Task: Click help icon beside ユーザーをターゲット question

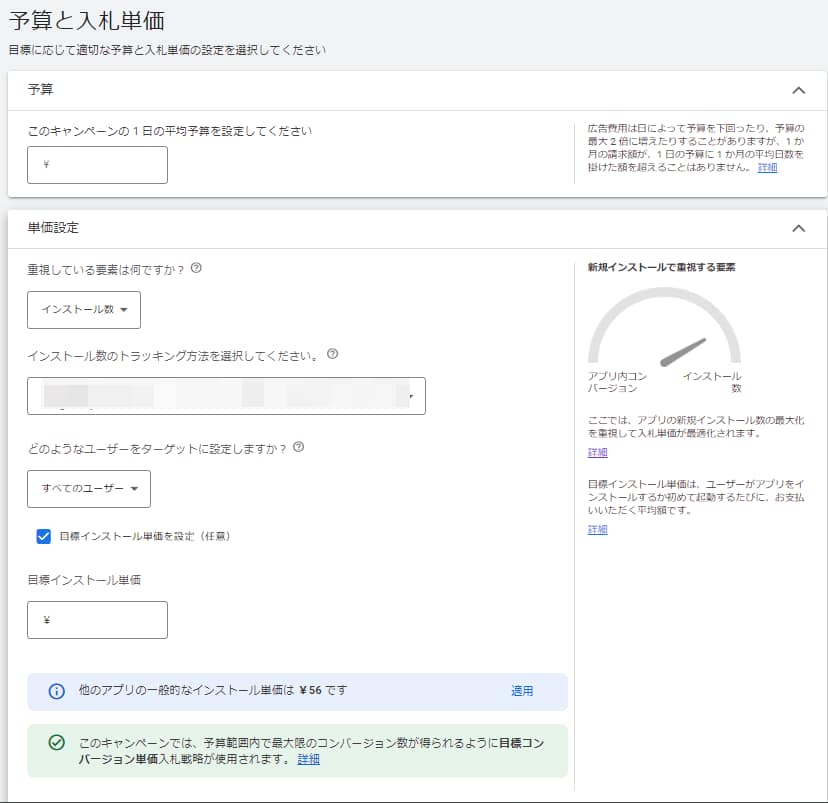Action: click(299, 447)
